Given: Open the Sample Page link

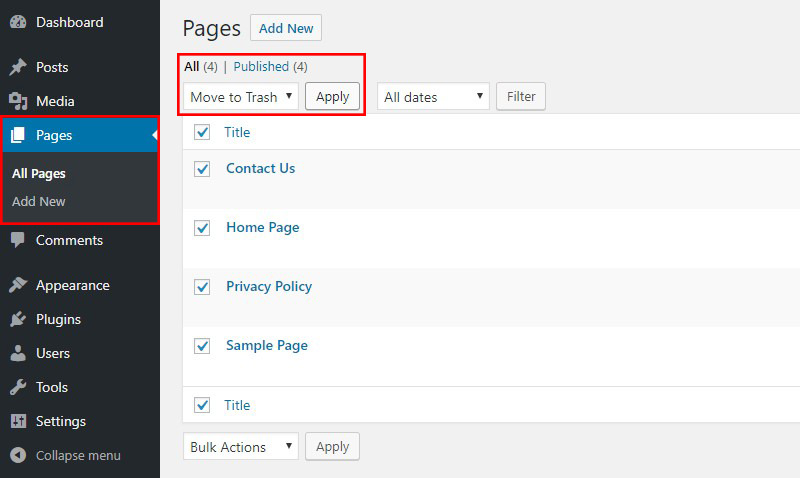Looking at the screenshot, I should [x=267, y=346].
